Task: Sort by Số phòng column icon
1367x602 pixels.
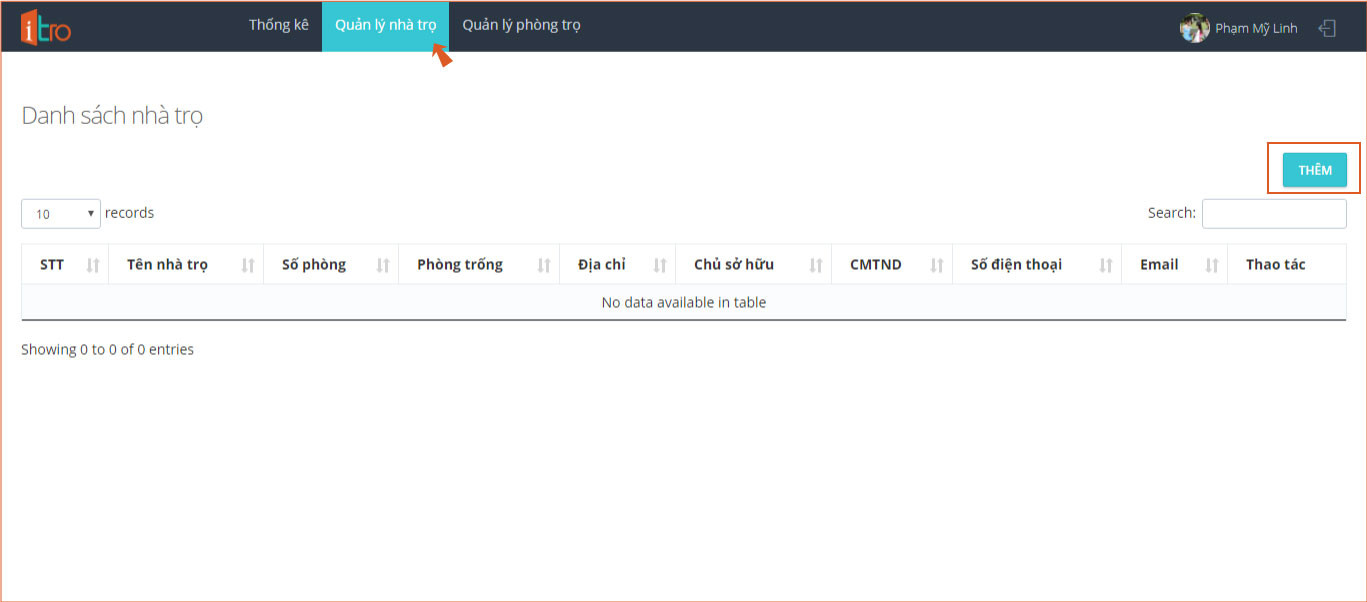Action: coord(383,265)
